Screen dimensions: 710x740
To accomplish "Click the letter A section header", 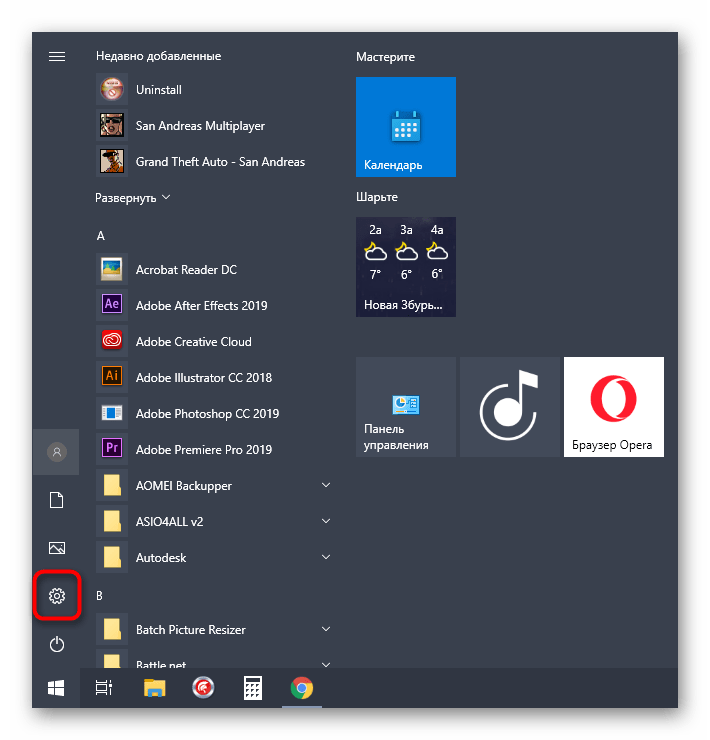I will click(x=101, y=236).
